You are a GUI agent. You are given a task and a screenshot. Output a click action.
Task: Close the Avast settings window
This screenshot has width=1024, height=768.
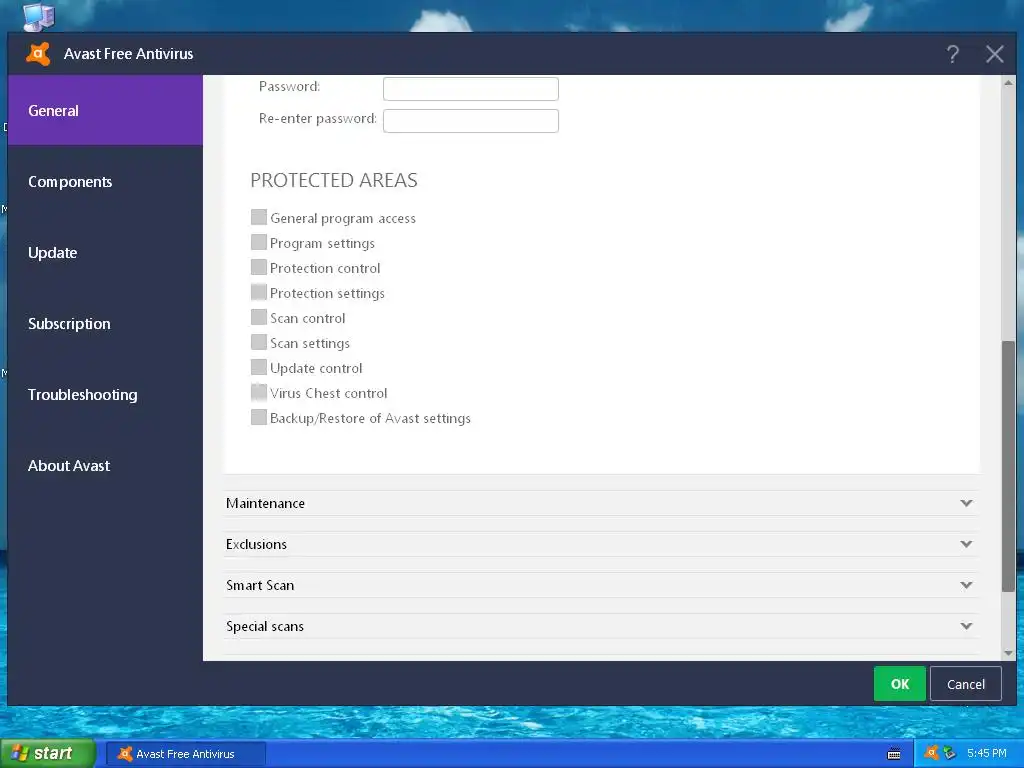pos(995,54)
